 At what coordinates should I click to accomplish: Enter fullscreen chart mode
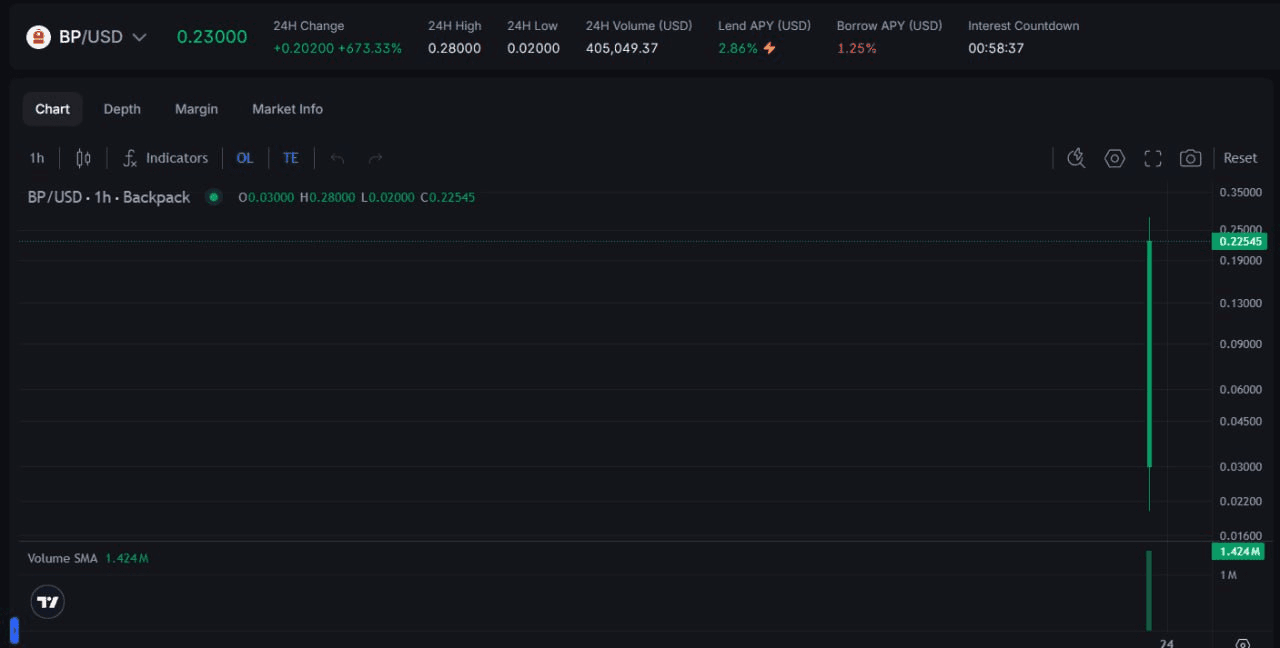tap(1153, 158)
